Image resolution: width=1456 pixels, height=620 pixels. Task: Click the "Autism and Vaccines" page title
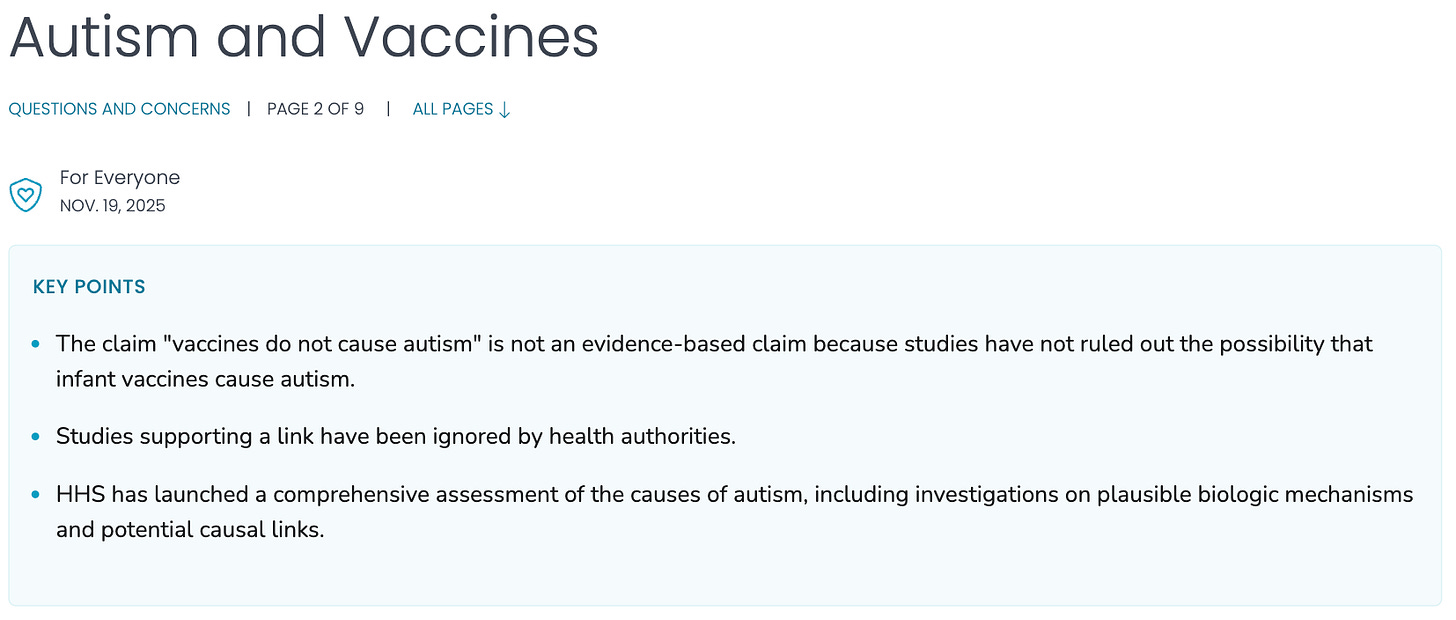(304, 38)
